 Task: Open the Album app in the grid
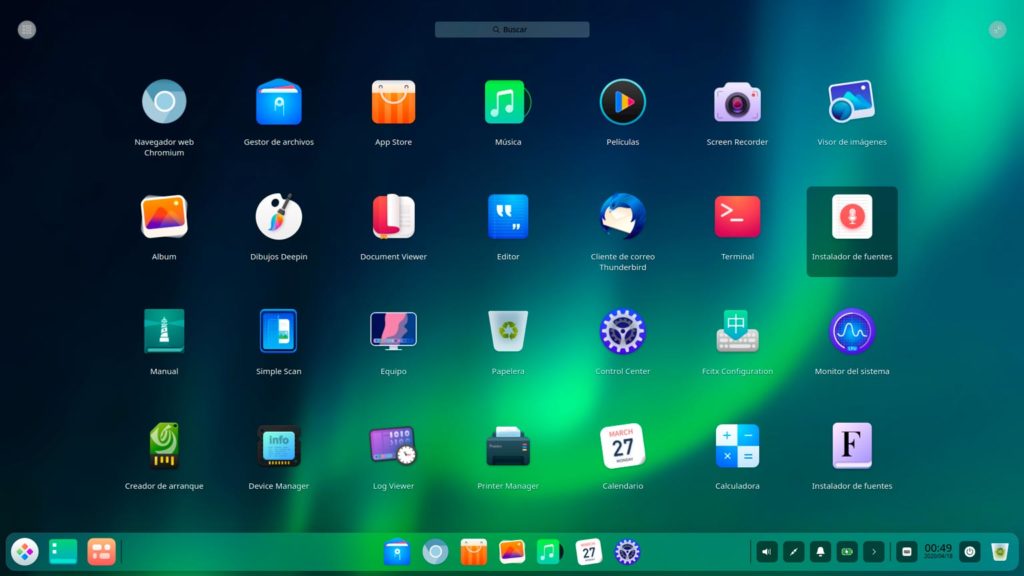pos(164,217)
